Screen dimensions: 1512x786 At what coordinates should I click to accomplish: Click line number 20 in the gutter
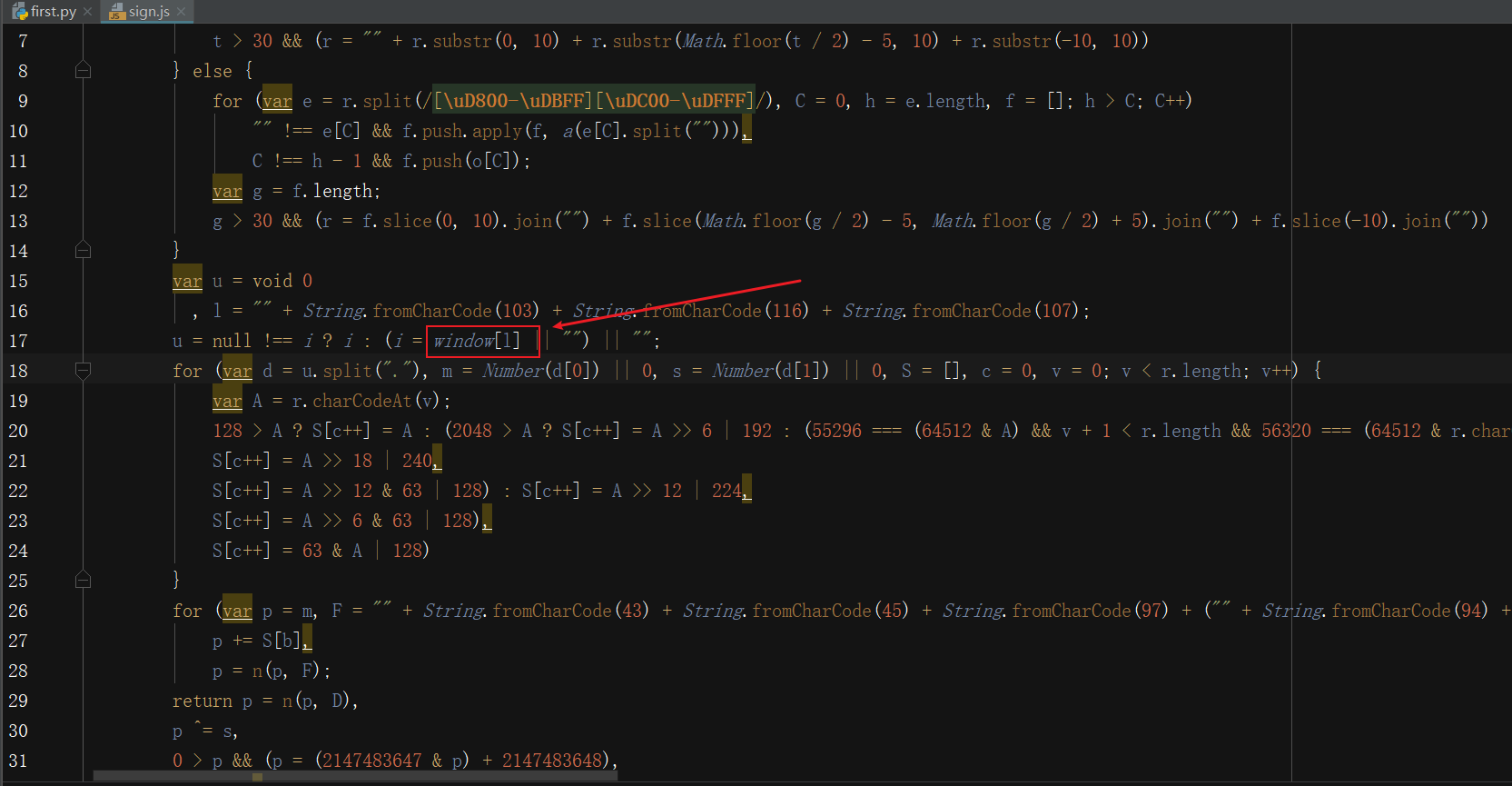[18, 431]
